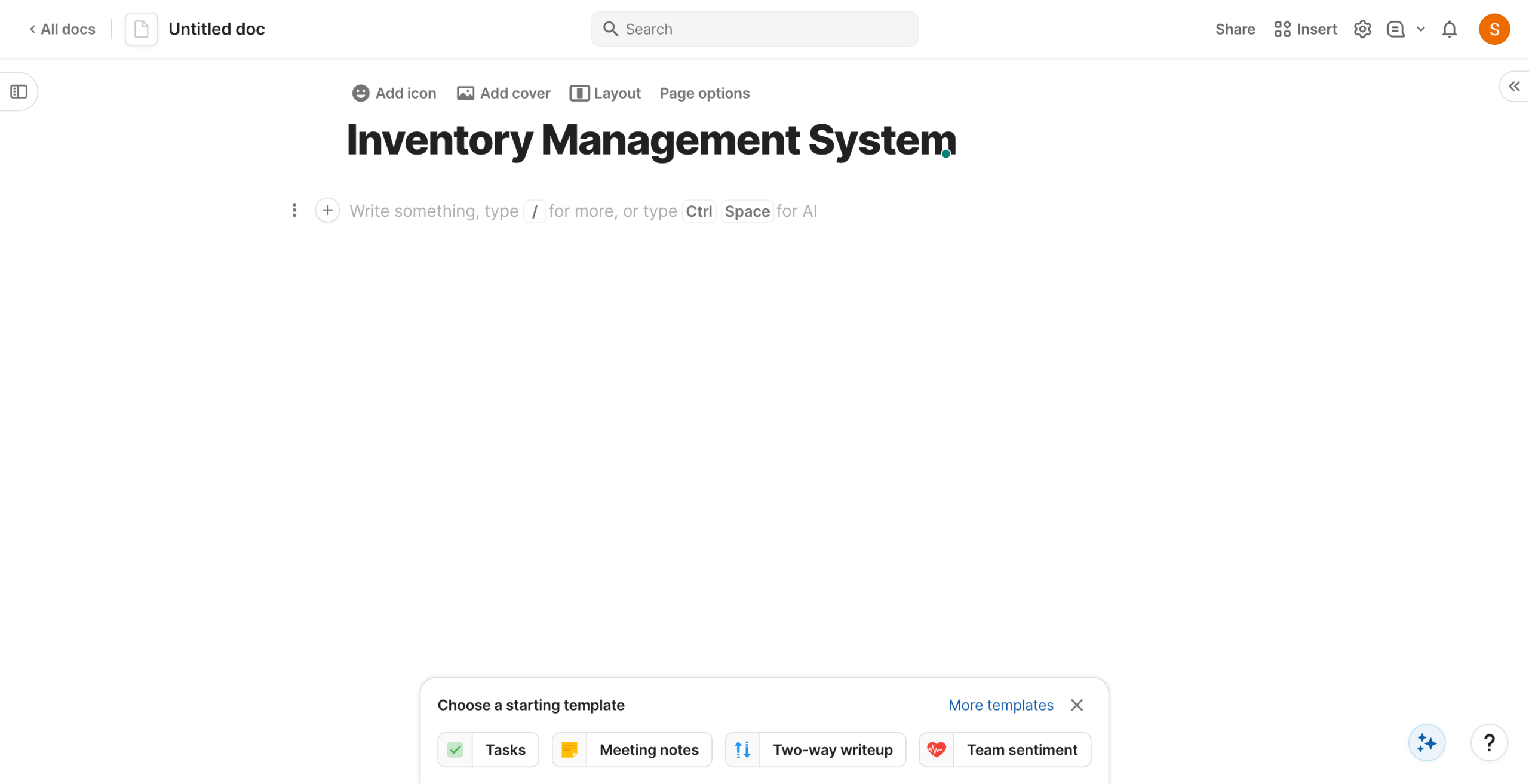Open the Page options menu
The width and height of the screenshot is (1529, 784).
click(704, 94)
